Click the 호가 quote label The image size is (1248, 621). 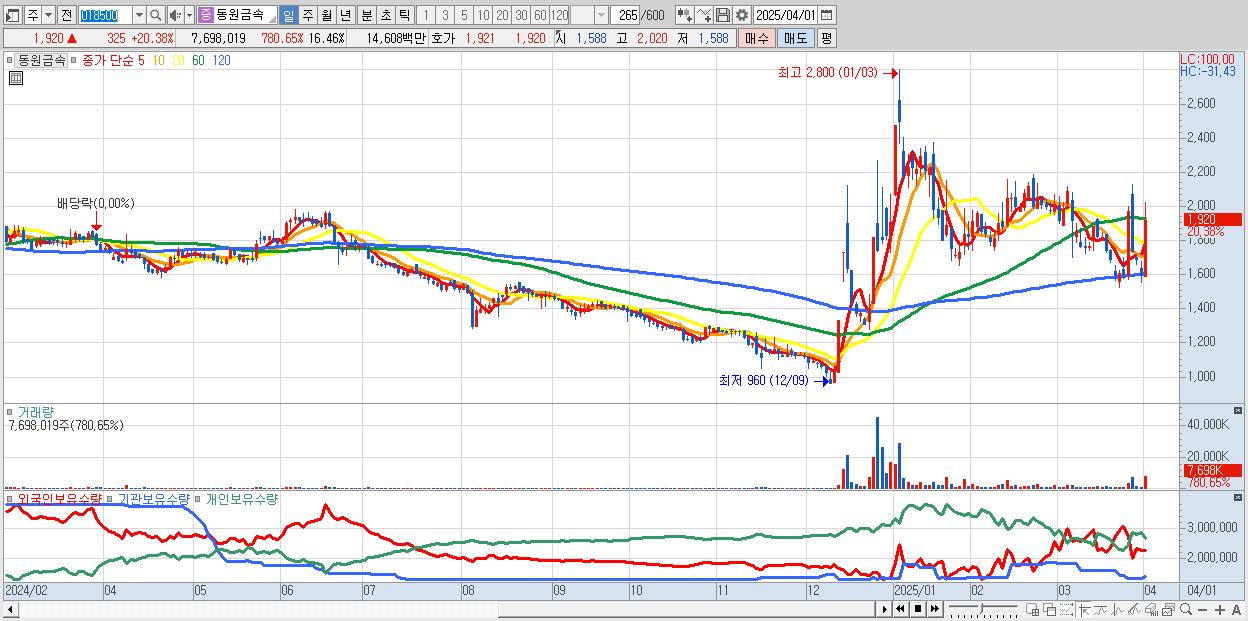[x=442, y=38]
